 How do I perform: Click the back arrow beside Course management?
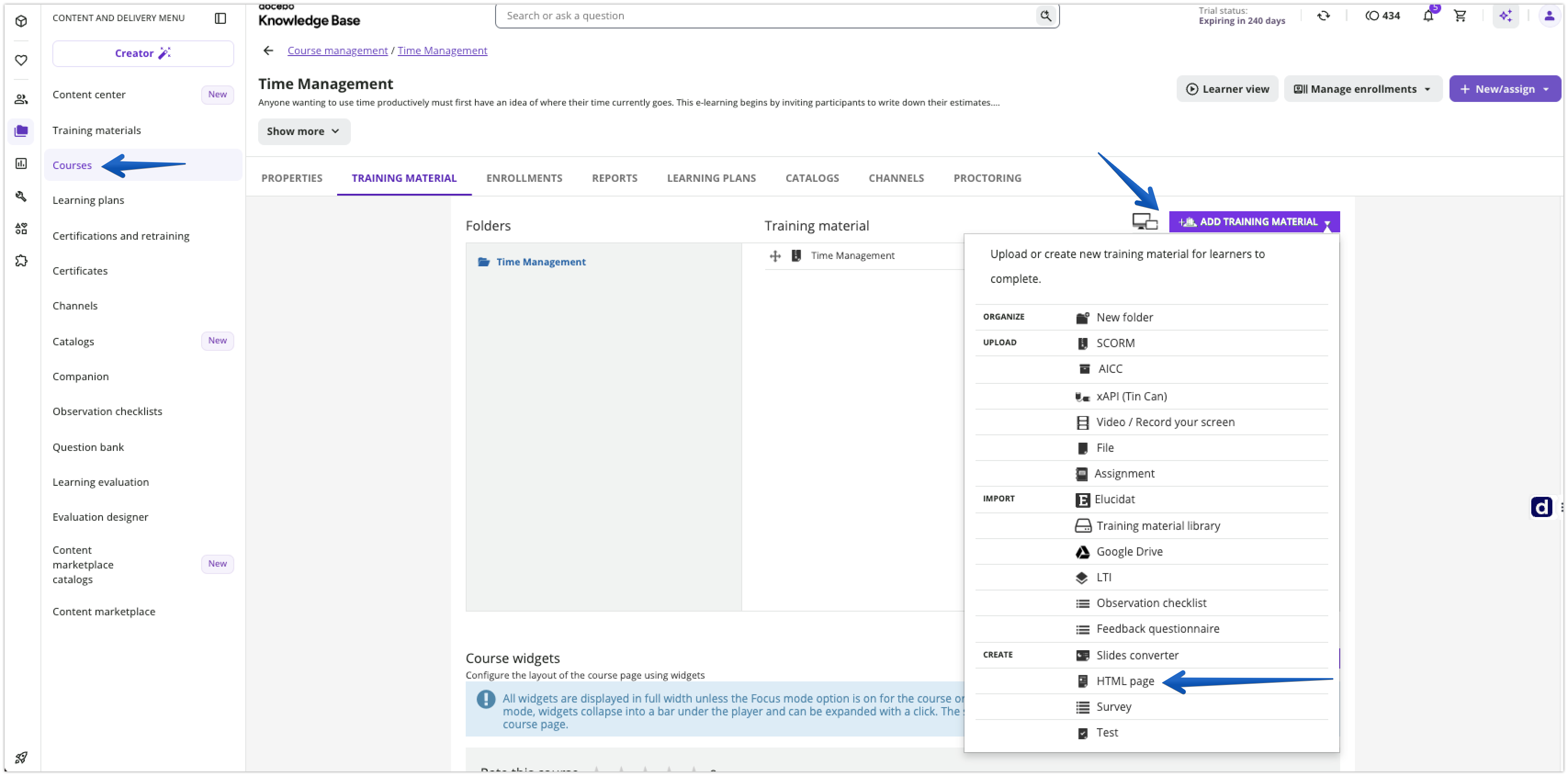pos(268,51)
